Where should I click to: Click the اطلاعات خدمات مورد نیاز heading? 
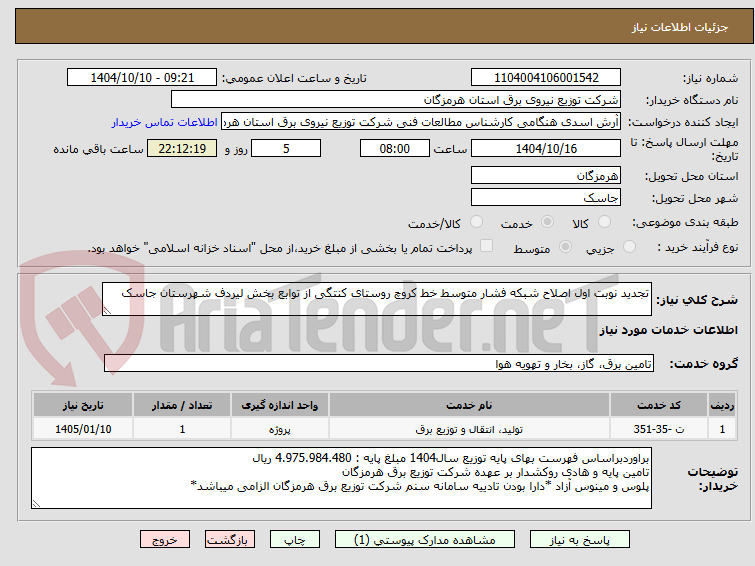click(x=668, y=330)
